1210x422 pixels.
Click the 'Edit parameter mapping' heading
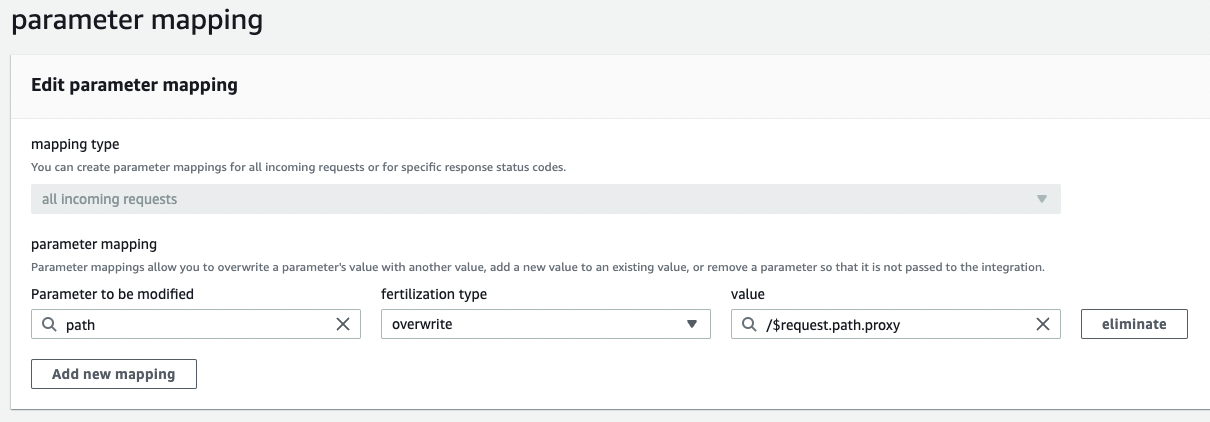[x=135, y=85]
